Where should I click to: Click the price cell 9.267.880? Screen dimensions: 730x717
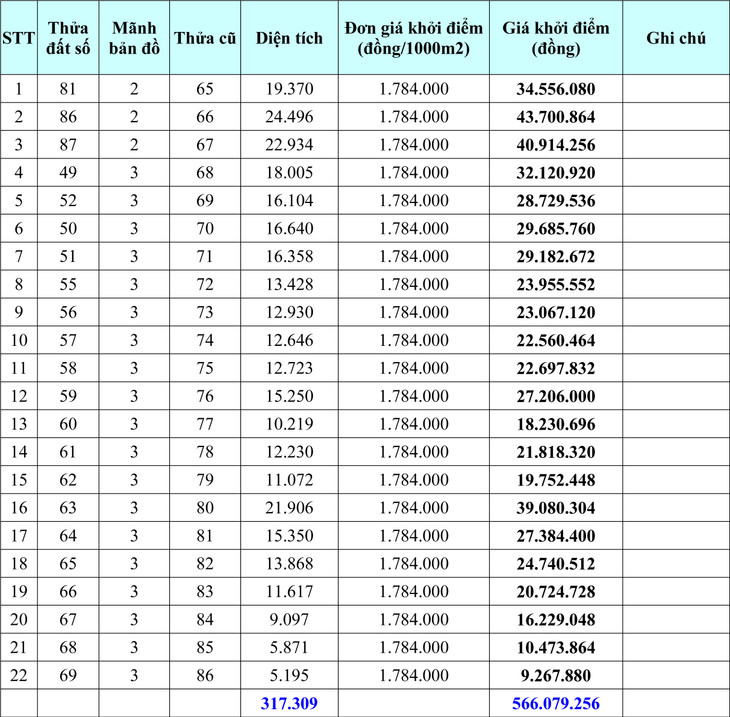tap(555, 675)
